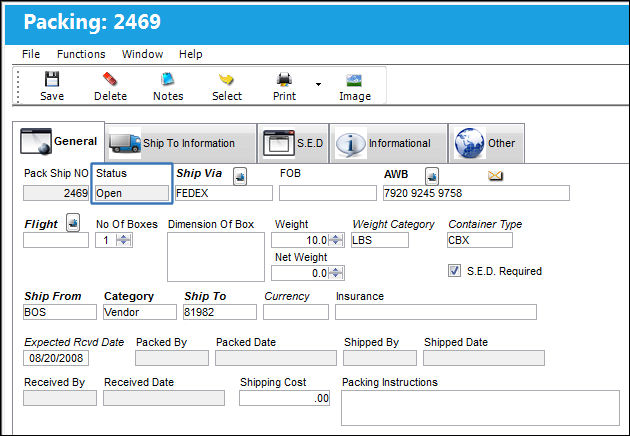Open the Ship Via lookup icon
The image size is (630, 436).
click(x=240, y=176)
